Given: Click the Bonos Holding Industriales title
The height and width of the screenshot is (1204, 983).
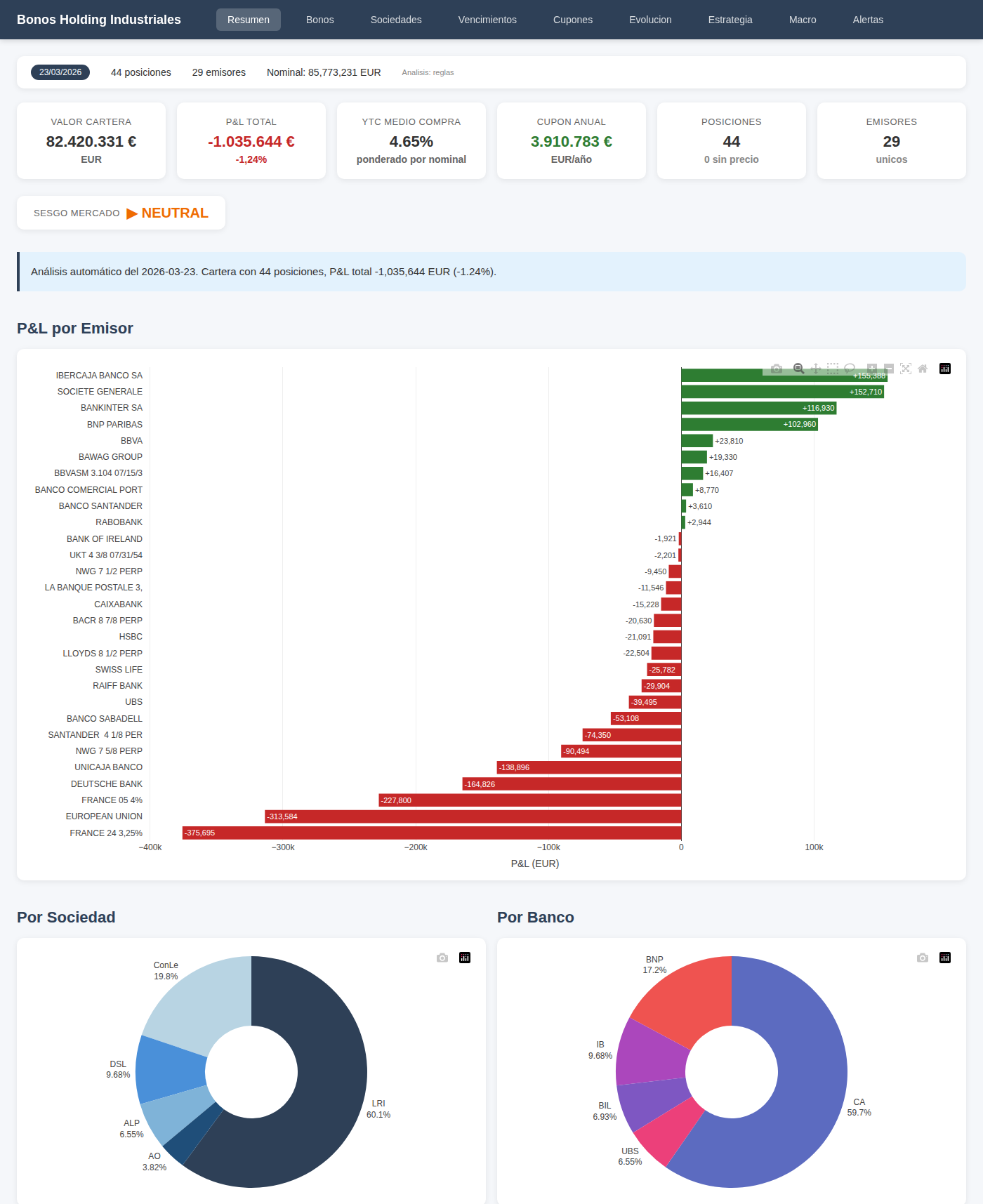Looking at the screenshot, I should (99, 20).
